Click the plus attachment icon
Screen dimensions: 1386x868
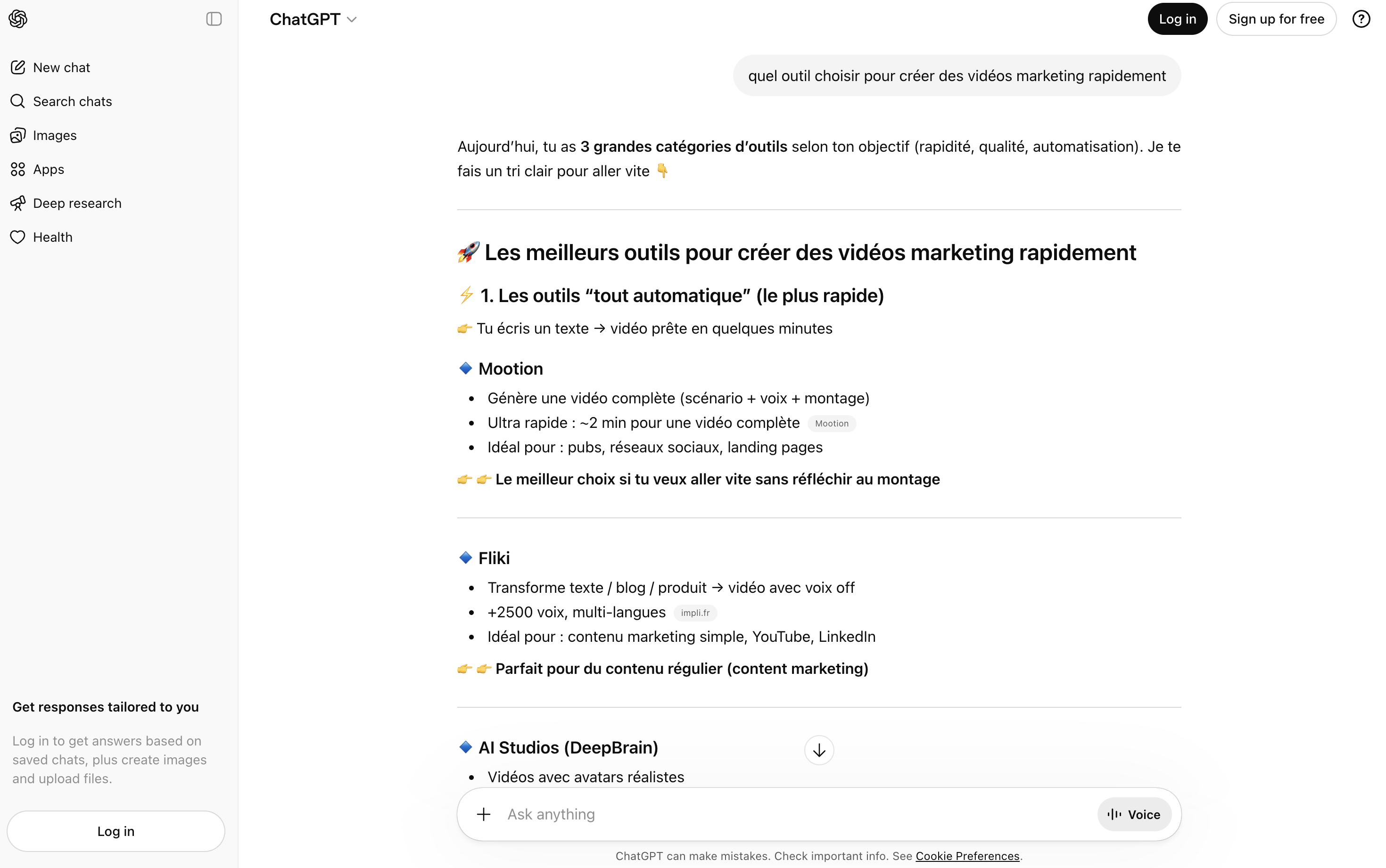[x=483, y=814]
